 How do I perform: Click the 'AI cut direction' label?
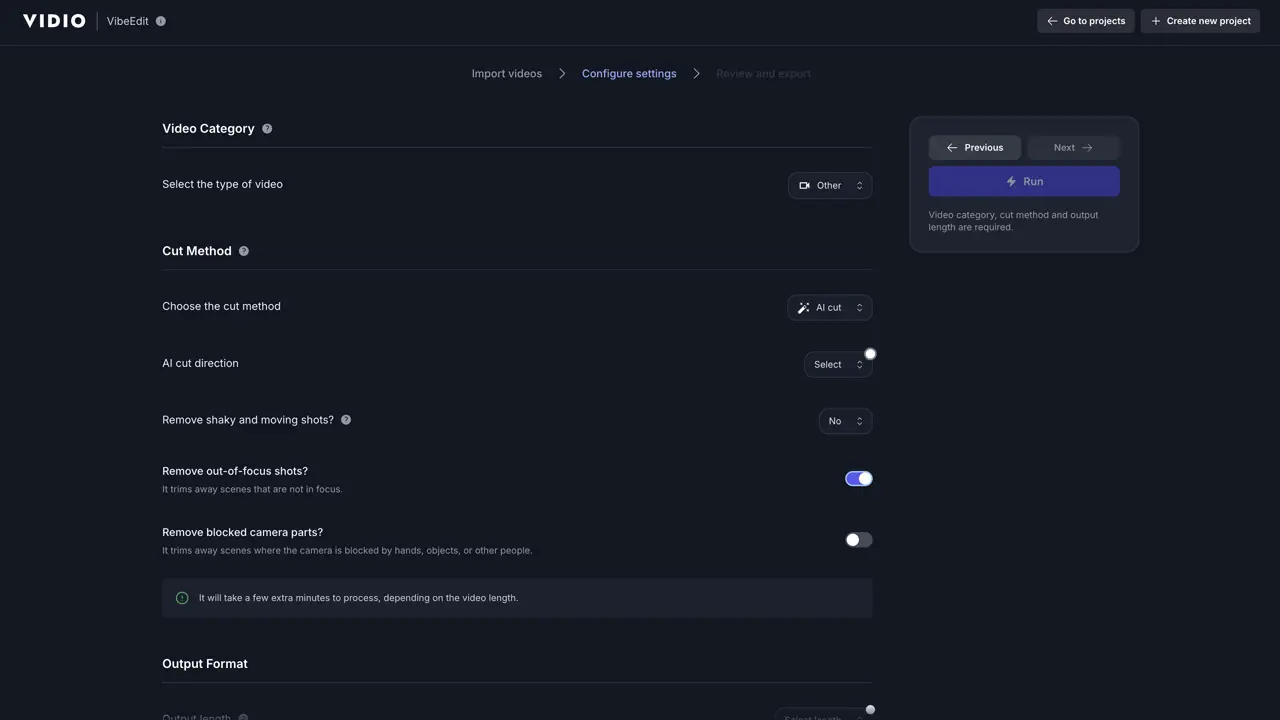tap(200, 363)
